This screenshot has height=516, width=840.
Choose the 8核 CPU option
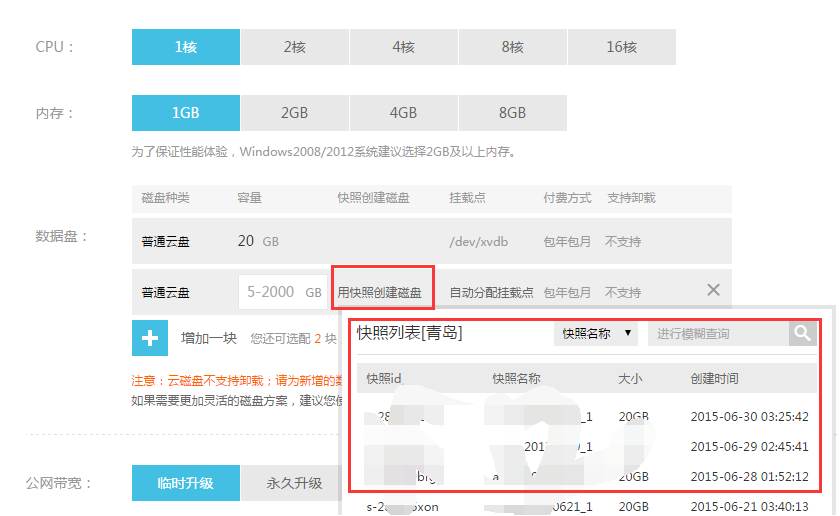[x=512, y=47]
